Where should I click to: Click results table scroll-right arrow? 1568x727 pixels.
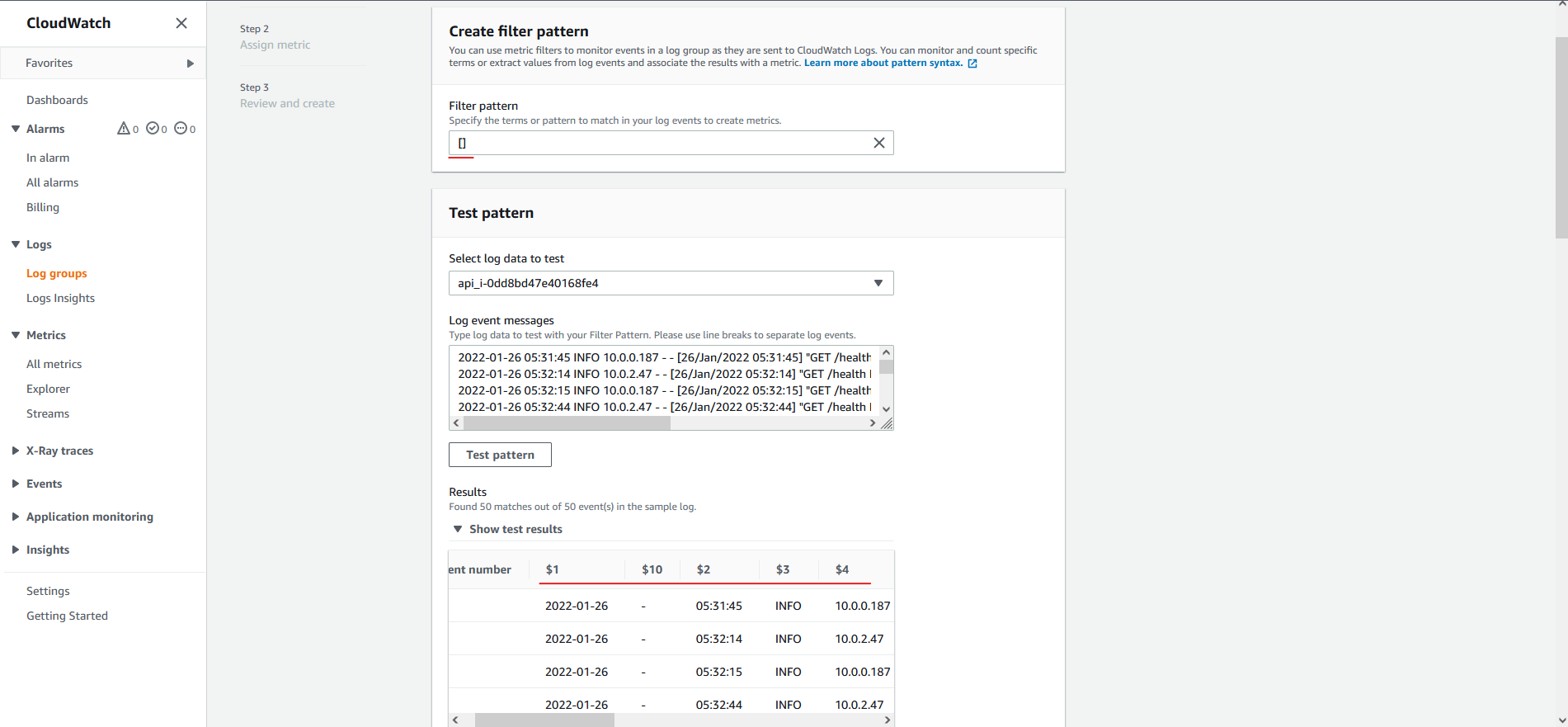[x=888, y=720]
